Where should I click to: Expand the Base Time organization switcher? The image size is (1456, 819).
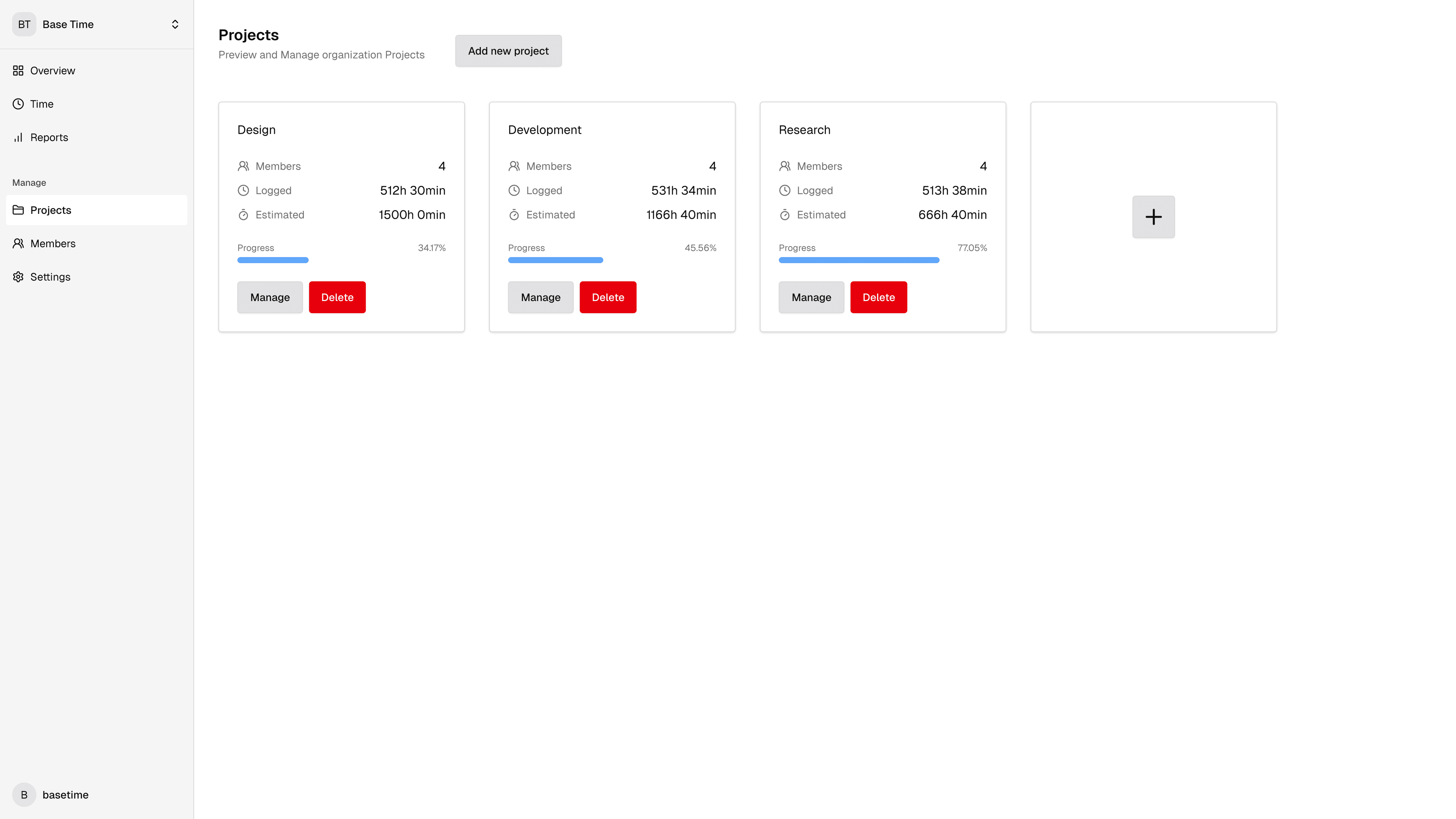[175, 24]
